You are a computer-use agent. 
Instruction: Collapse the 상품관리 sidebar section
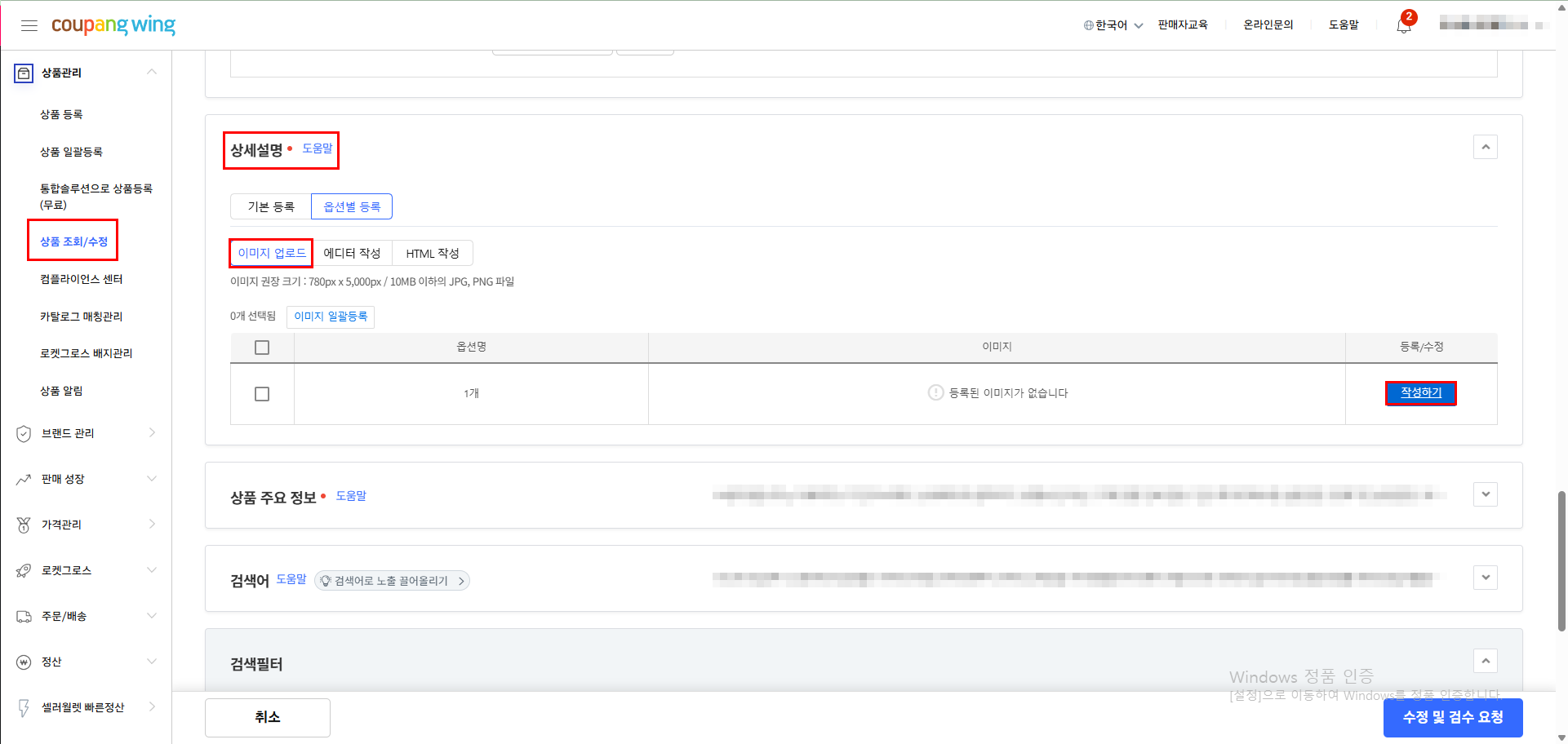pos(152,73)
